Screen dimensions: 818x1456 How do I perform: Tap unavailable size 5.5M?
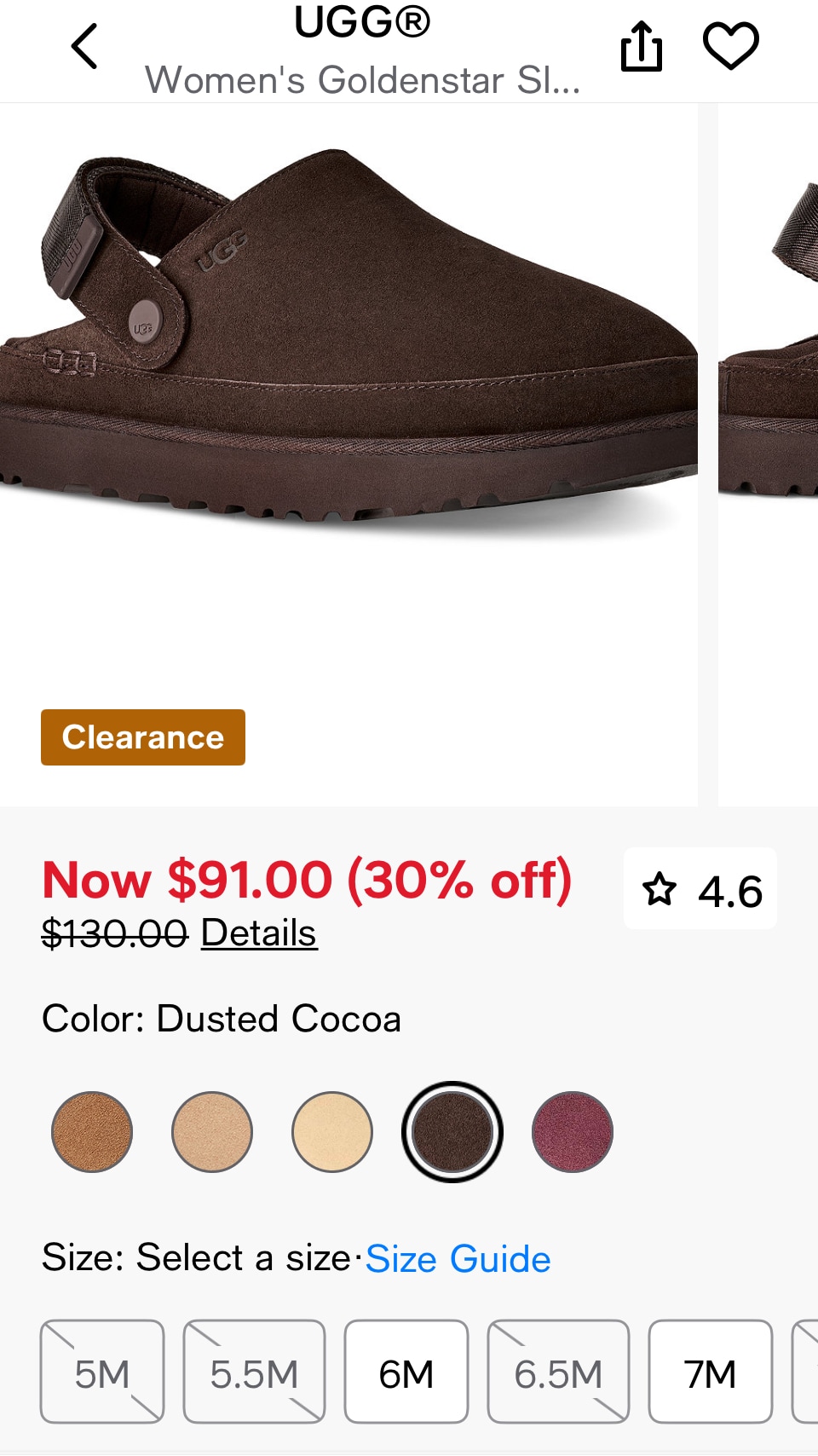click(254, 1372)
